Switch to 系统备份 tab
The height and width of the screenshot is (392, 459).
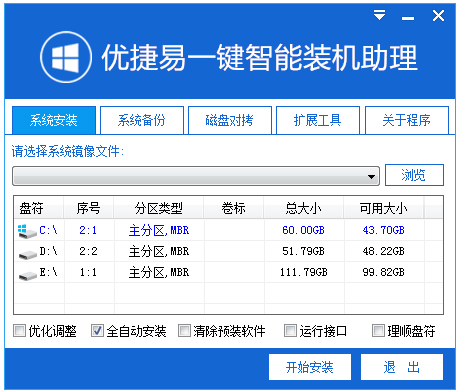click(142, 120)
